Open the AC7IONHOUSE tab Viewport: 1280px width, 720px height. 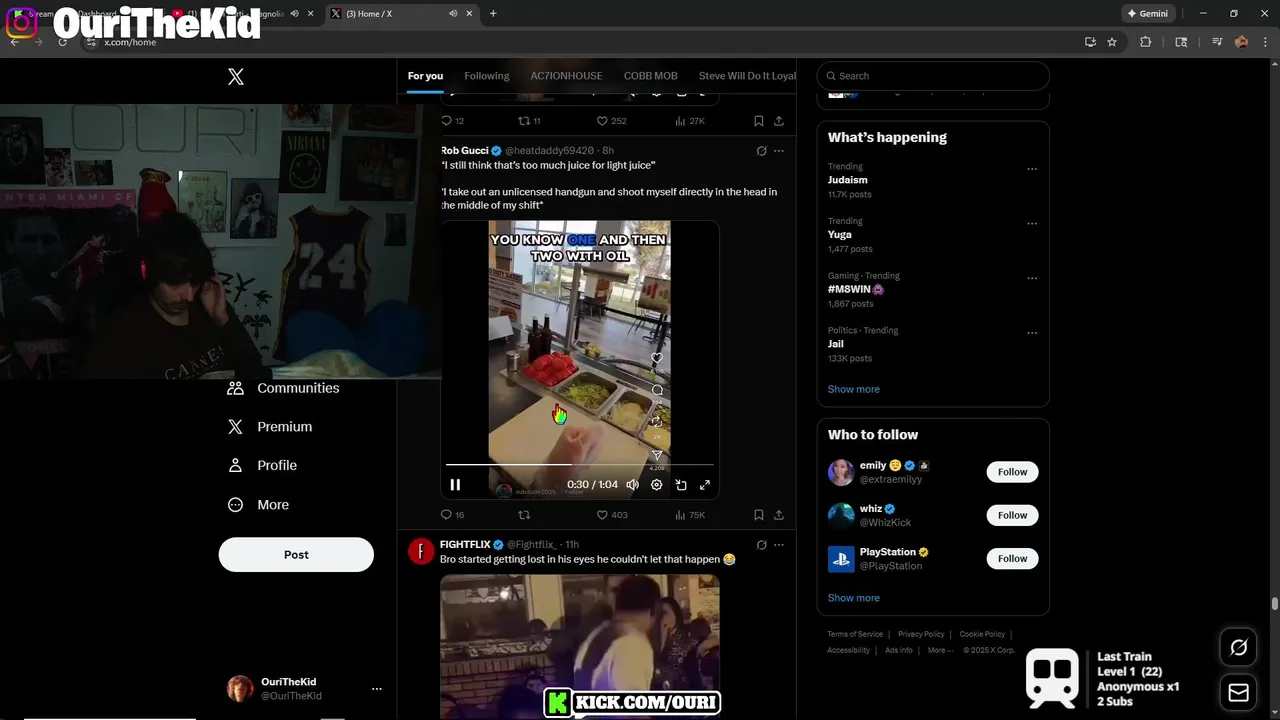point(566,76)
